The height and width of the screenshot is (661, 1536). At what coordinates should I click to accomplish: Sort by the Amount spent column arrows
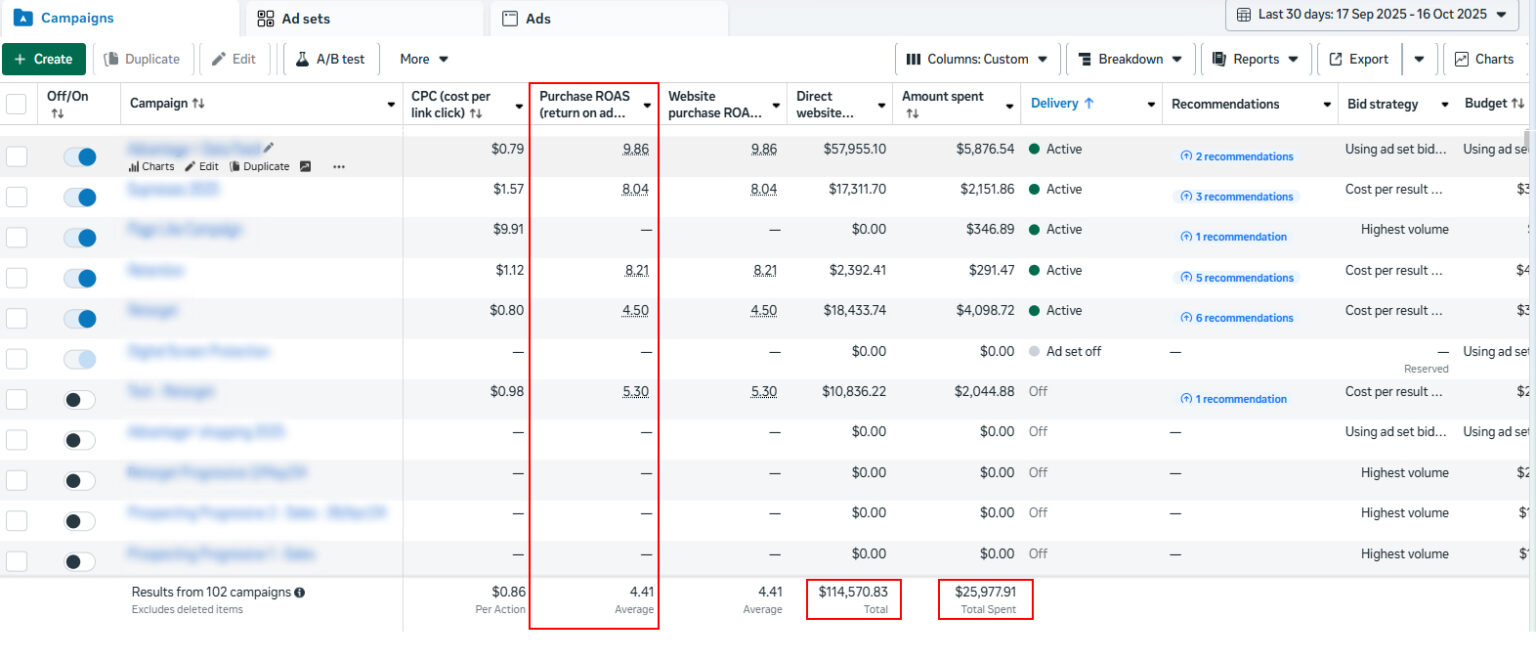tap(912, 114)
